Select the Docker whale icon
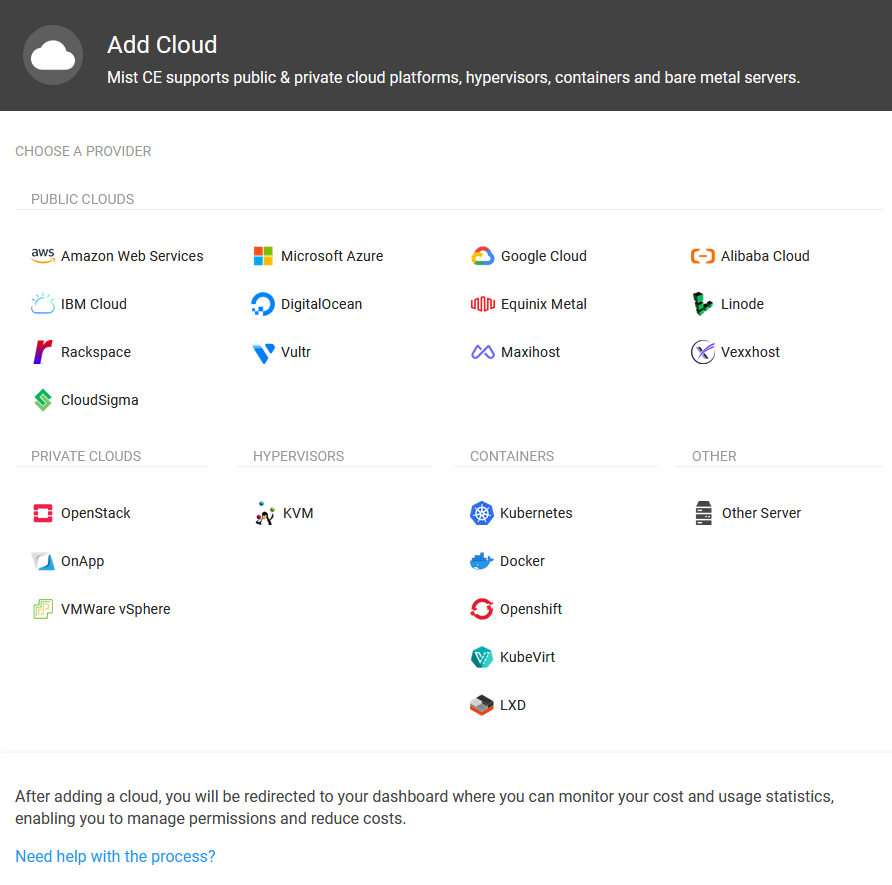This screenshot has width=892, height=885. [482, 561]
